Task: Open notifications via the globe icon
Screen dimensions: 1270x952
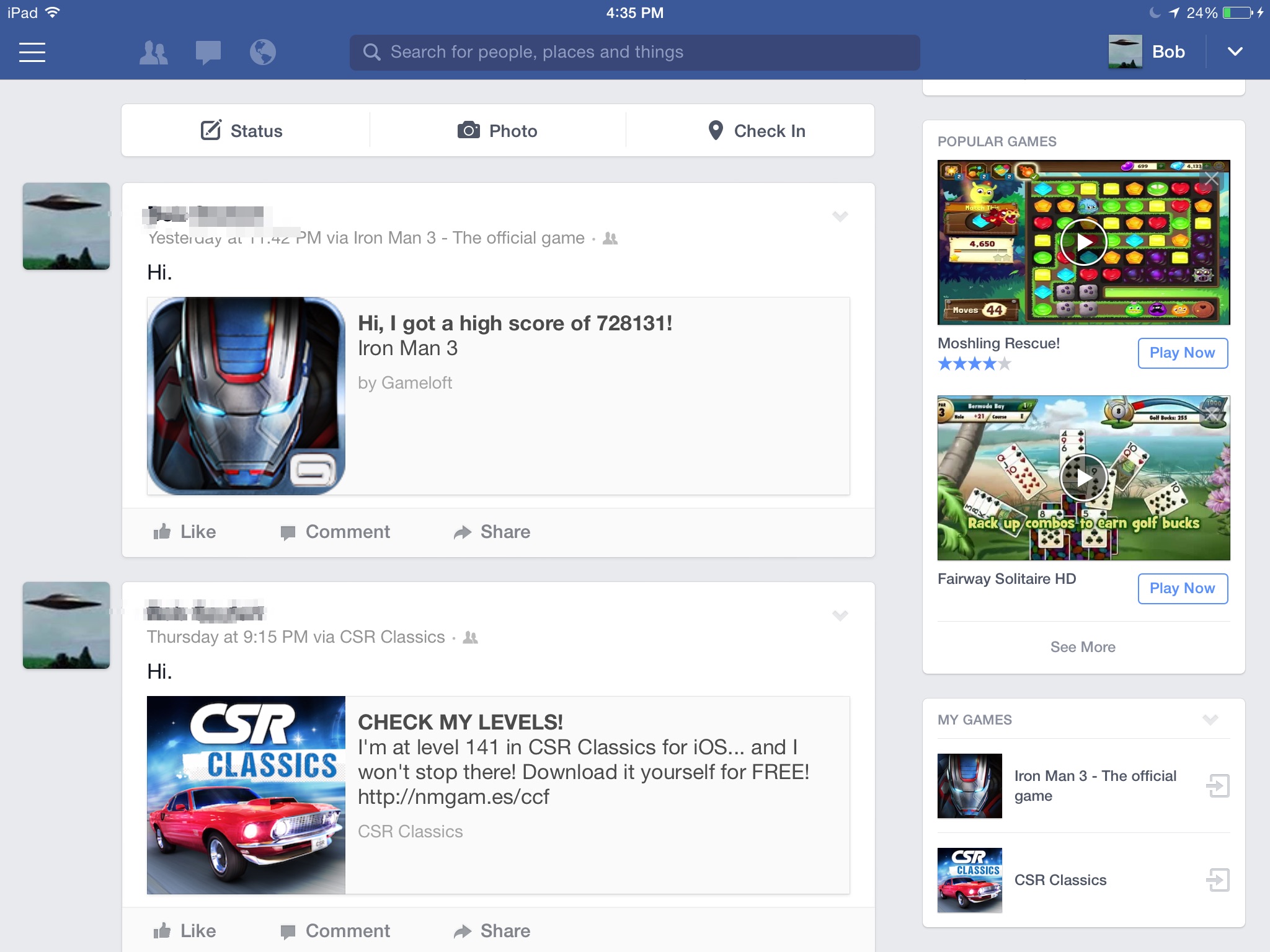Action: click(262, 52)
